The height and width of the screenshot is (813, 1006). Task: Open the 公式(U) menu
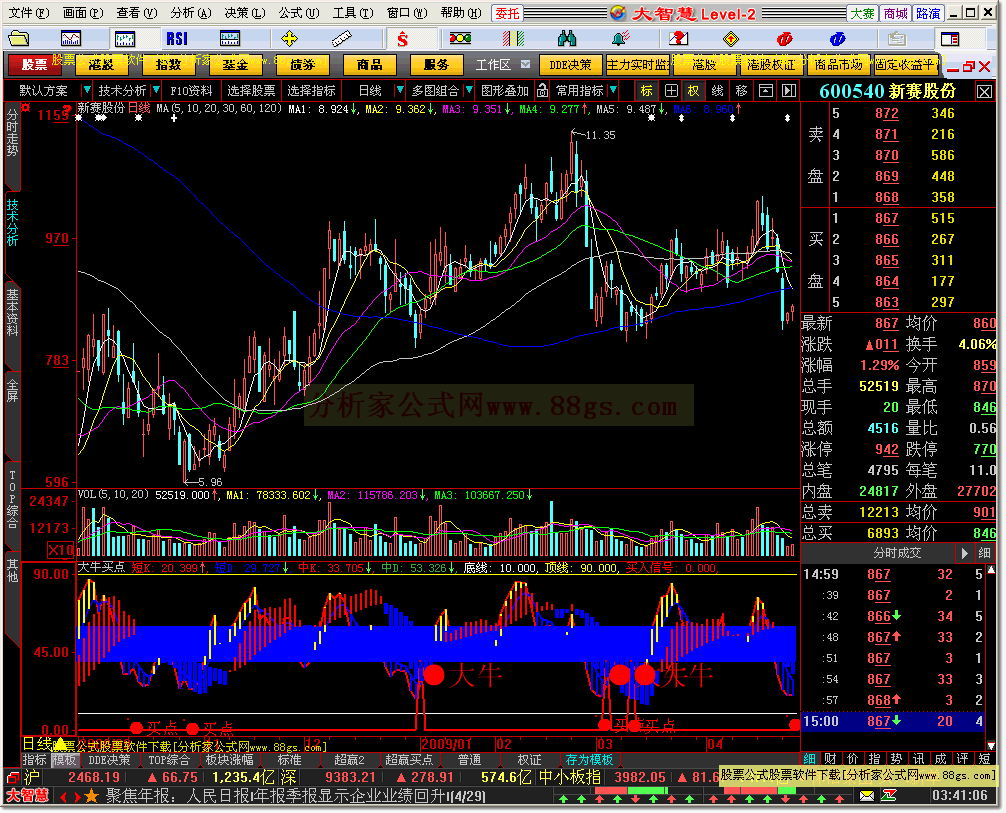299,13
